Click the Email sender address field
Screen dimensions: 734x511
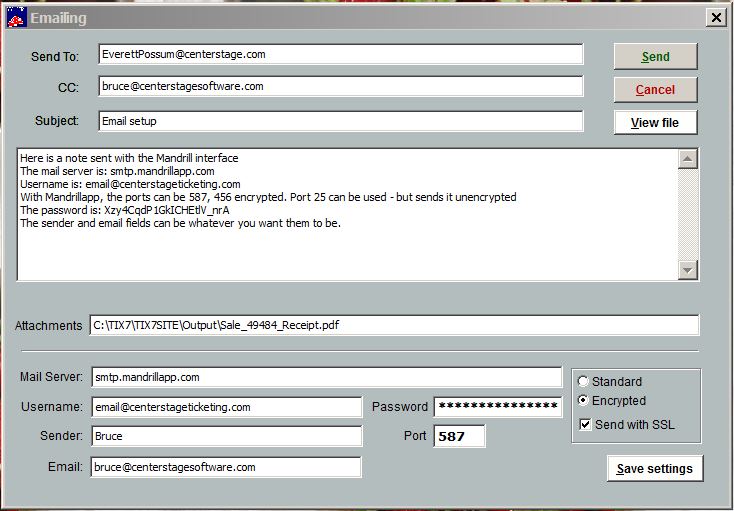(226, 467)
